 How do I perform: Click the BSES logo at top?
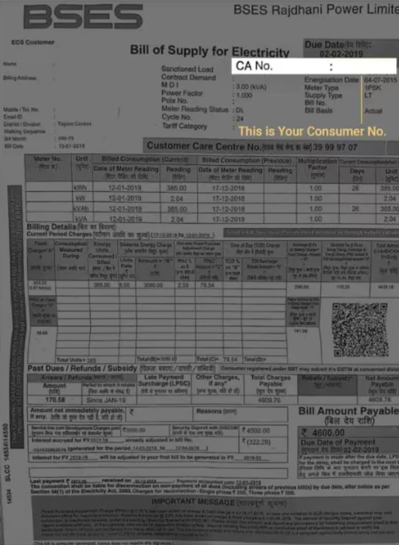tap(83, 17)
